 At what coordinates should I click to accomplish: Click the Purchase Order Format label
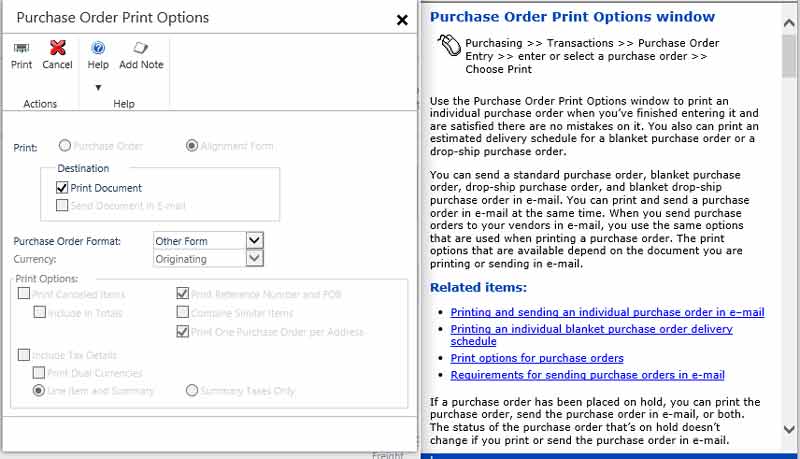pos(67,241)
